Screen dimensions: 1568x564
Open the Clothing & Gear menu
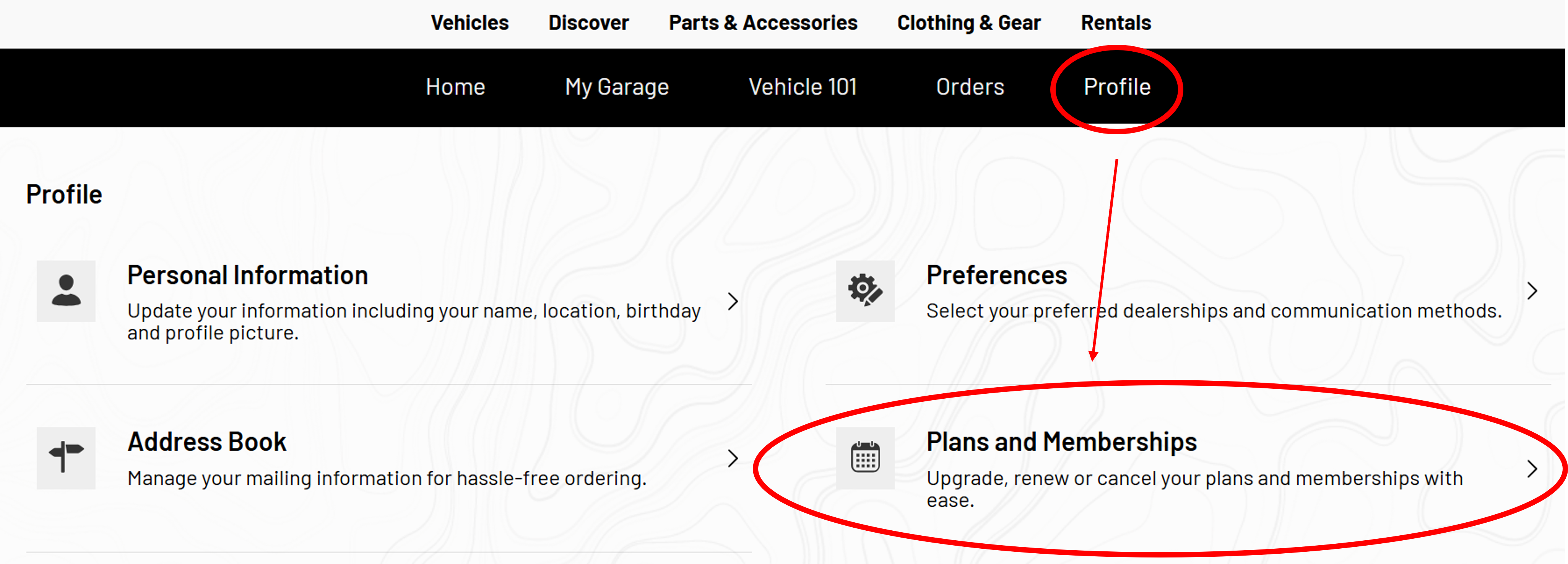tap(968, 23)
